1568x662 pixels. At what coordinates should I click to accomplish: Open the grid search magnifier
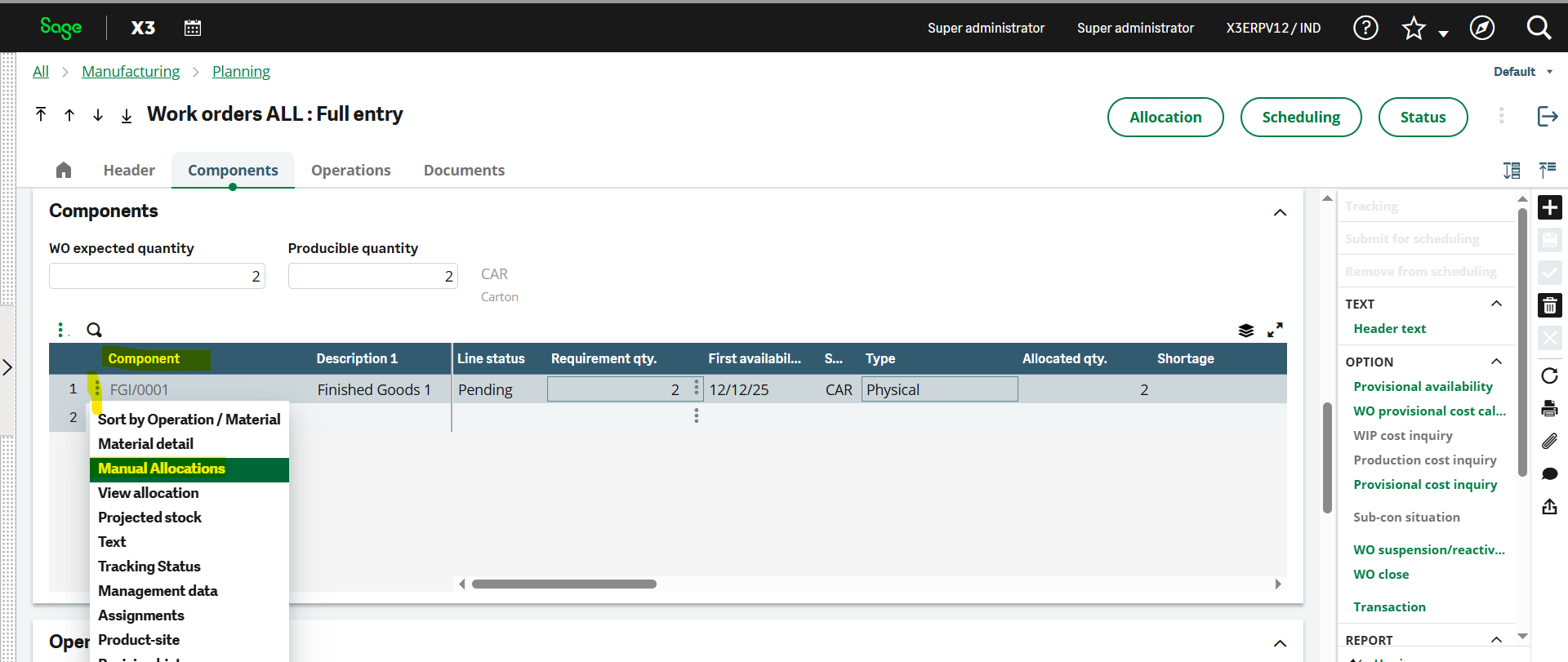(95, 330)
